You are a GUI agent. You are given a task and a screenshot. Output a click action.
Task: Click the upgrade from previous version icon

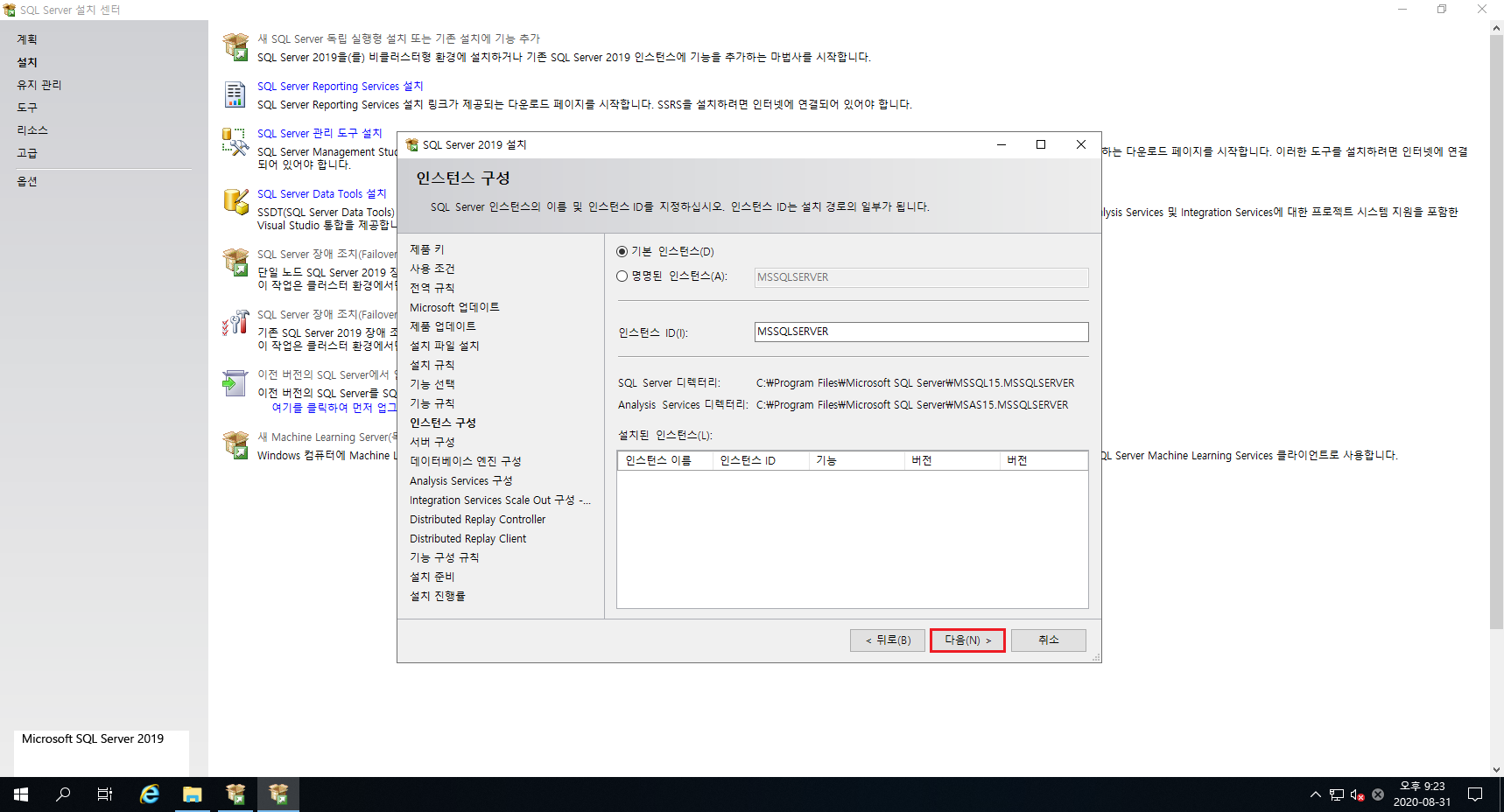coord(235,383)
